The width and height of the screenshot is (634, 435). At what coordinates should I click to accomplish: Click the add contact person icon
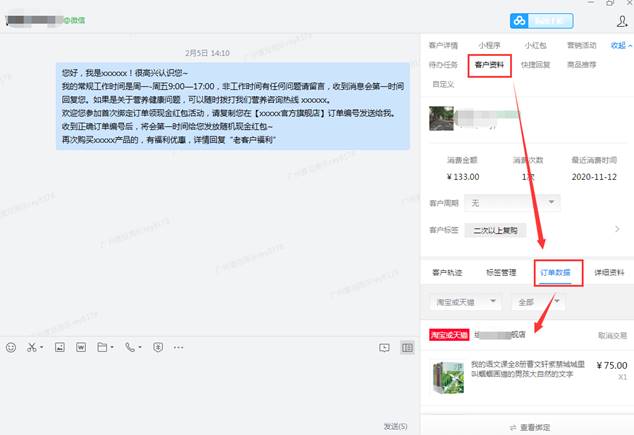tap(622, 20)
